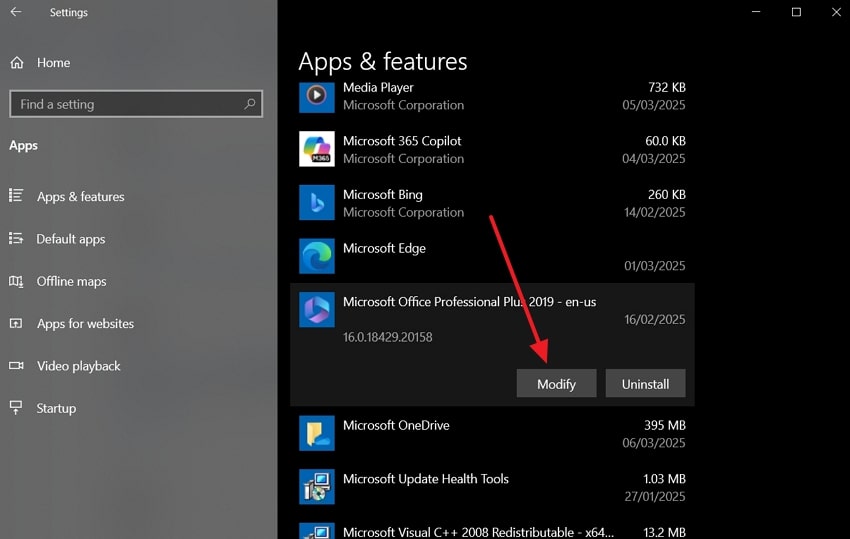Select Microsoft Update Health Tools entry name

pyautogui.click(x=426, y=479)
